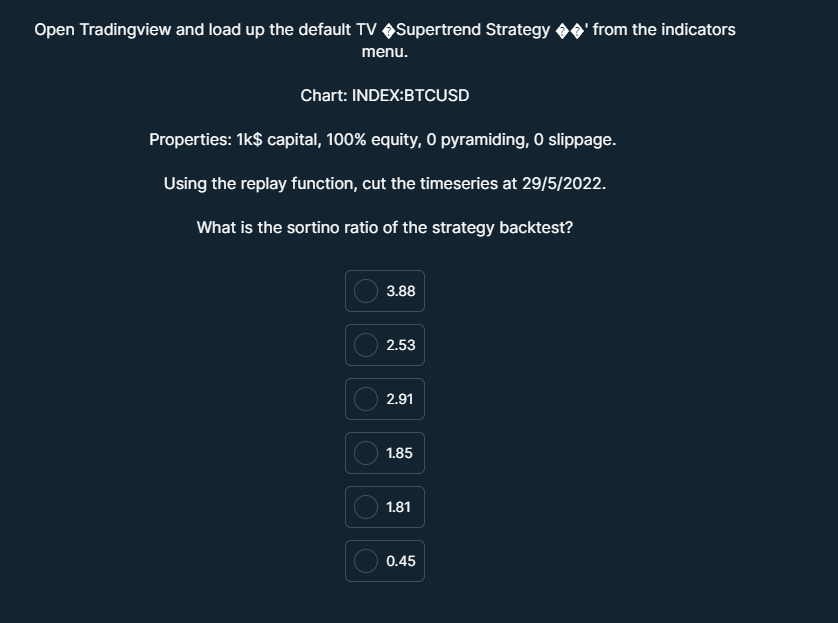Click the 'Open Tradingview and load' instruction line
Screen dimensions: 838x623
pyautogui.click(x=385, y=30)
